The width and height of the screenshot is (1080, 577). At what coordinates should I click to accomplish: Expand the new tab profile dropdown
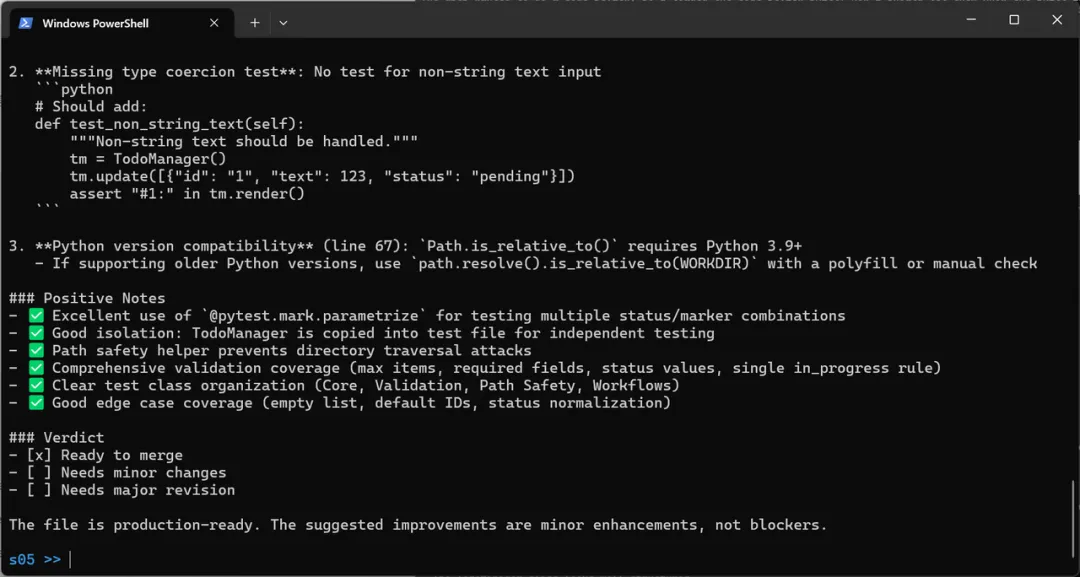(283, 22)
